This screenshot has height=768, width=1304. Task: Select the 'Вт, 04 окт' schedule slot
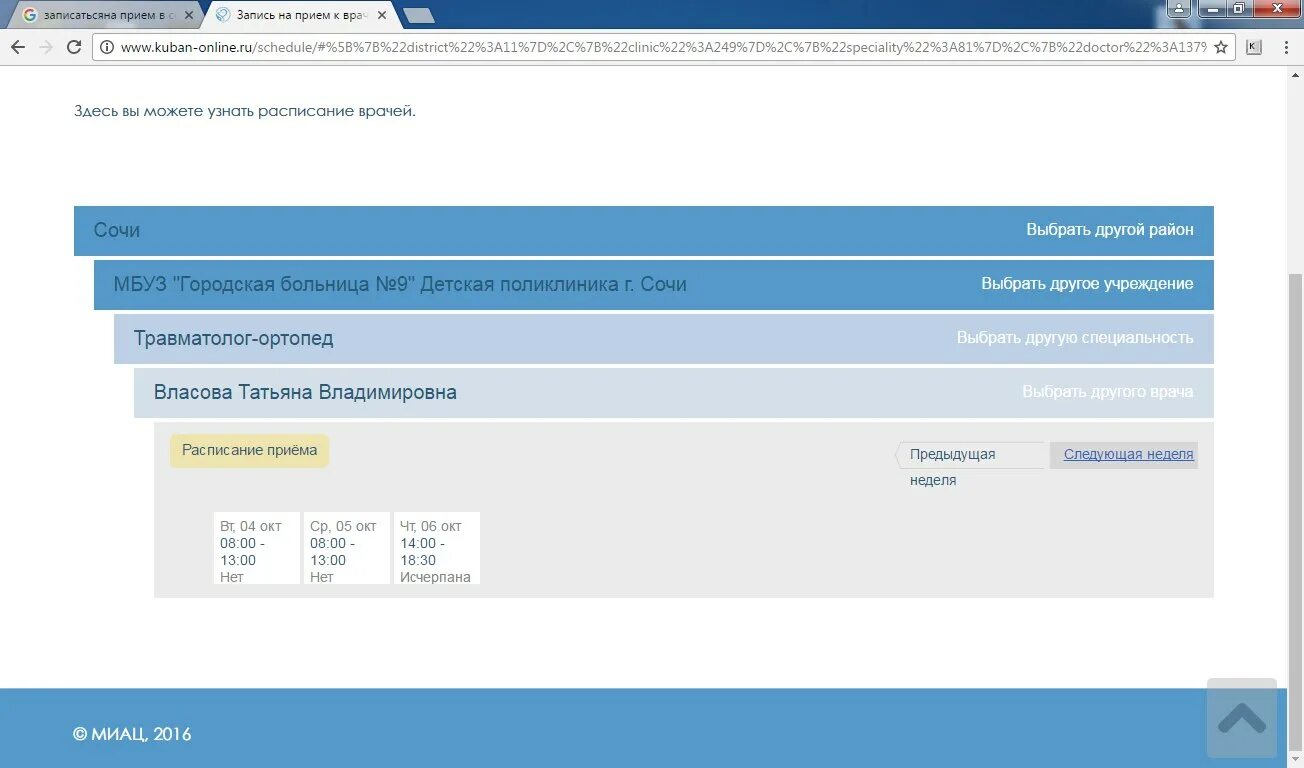tap(256, 549)
